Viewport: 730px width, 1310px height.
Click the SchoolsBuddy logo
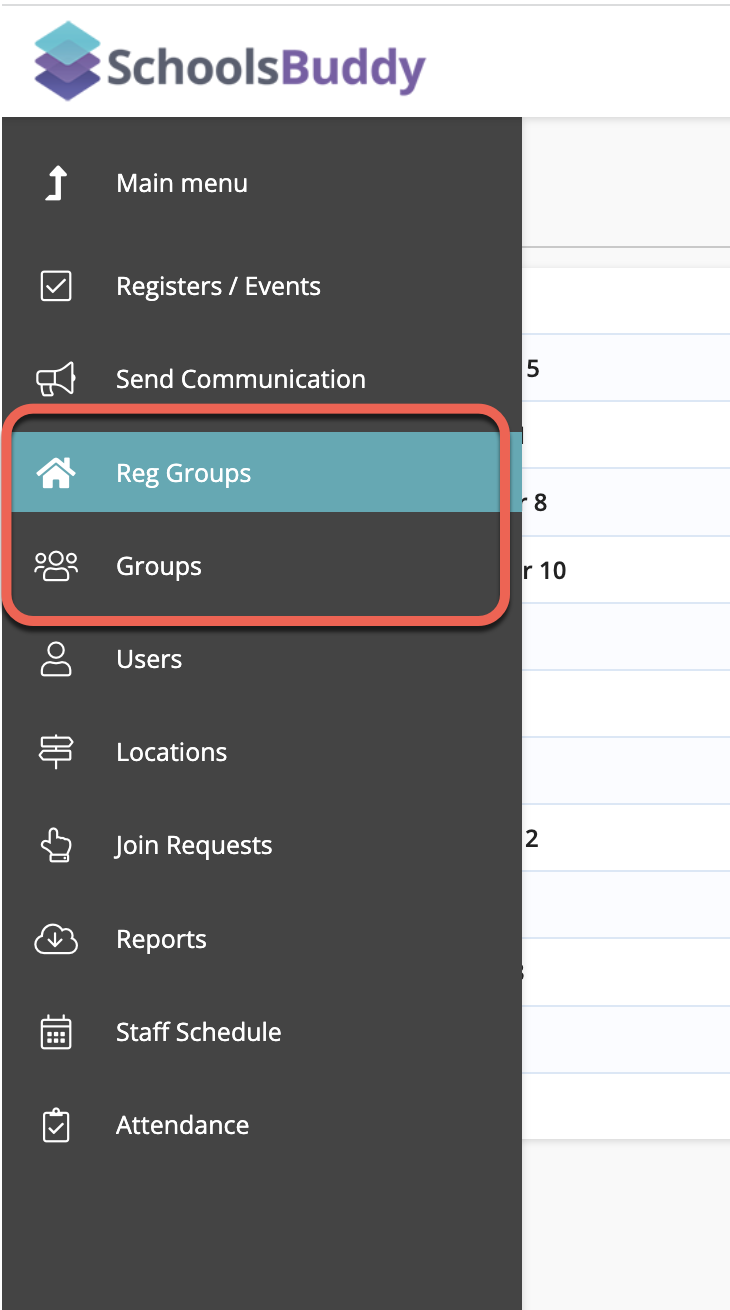coord(230,62)
